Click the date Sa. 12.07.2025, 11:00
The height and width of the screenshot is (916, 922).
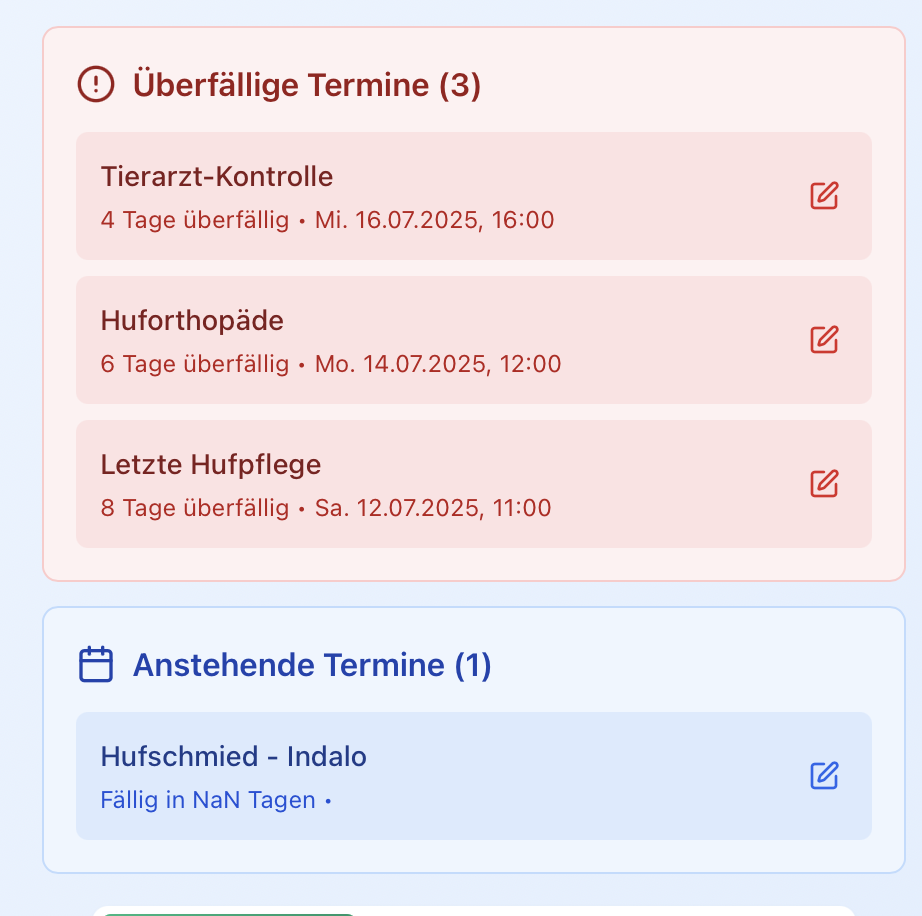pos(433,508)
